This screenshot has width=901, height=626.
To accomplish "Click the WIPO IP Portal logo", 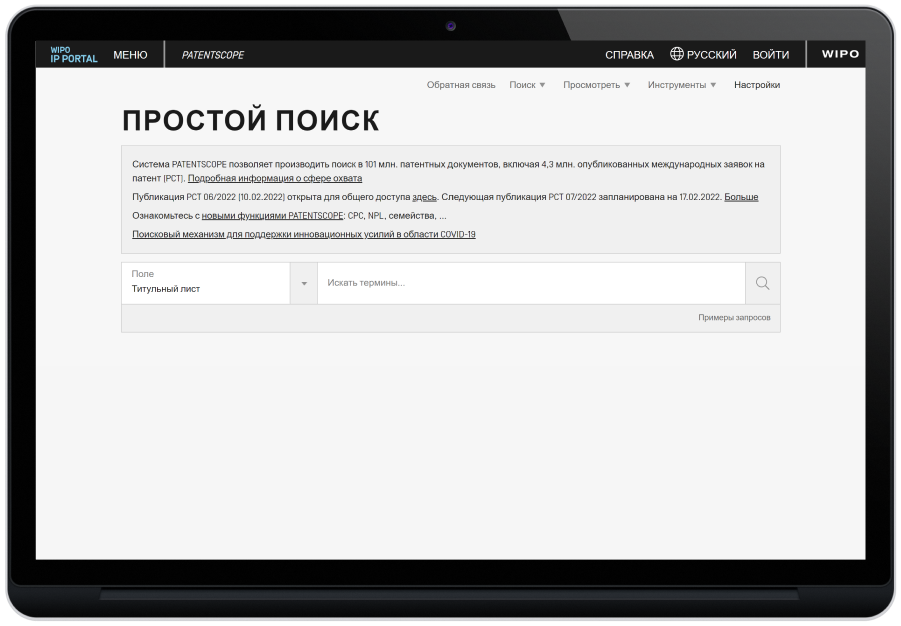I will coord(74,55).
